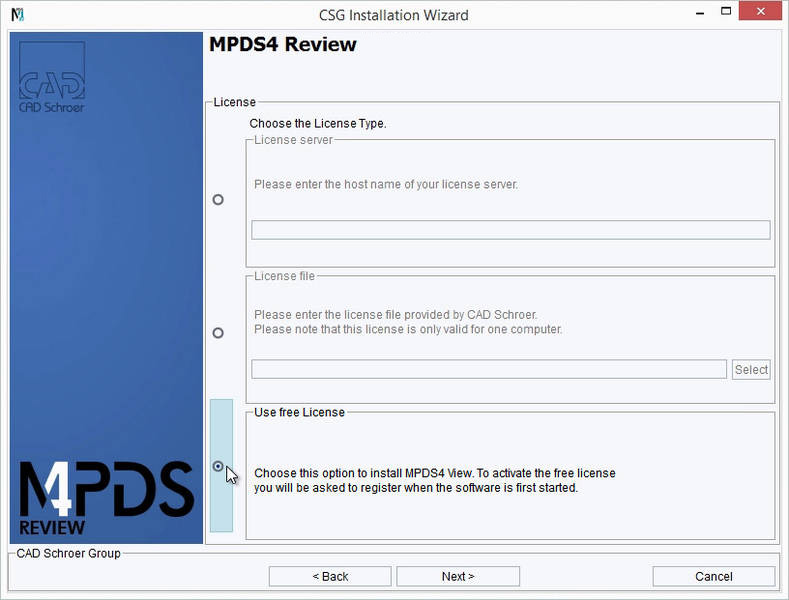The width and height of the screenshot is (789, 600).
Task: Click the 'Choose the License Type.' text
Action: click(318, 123)
